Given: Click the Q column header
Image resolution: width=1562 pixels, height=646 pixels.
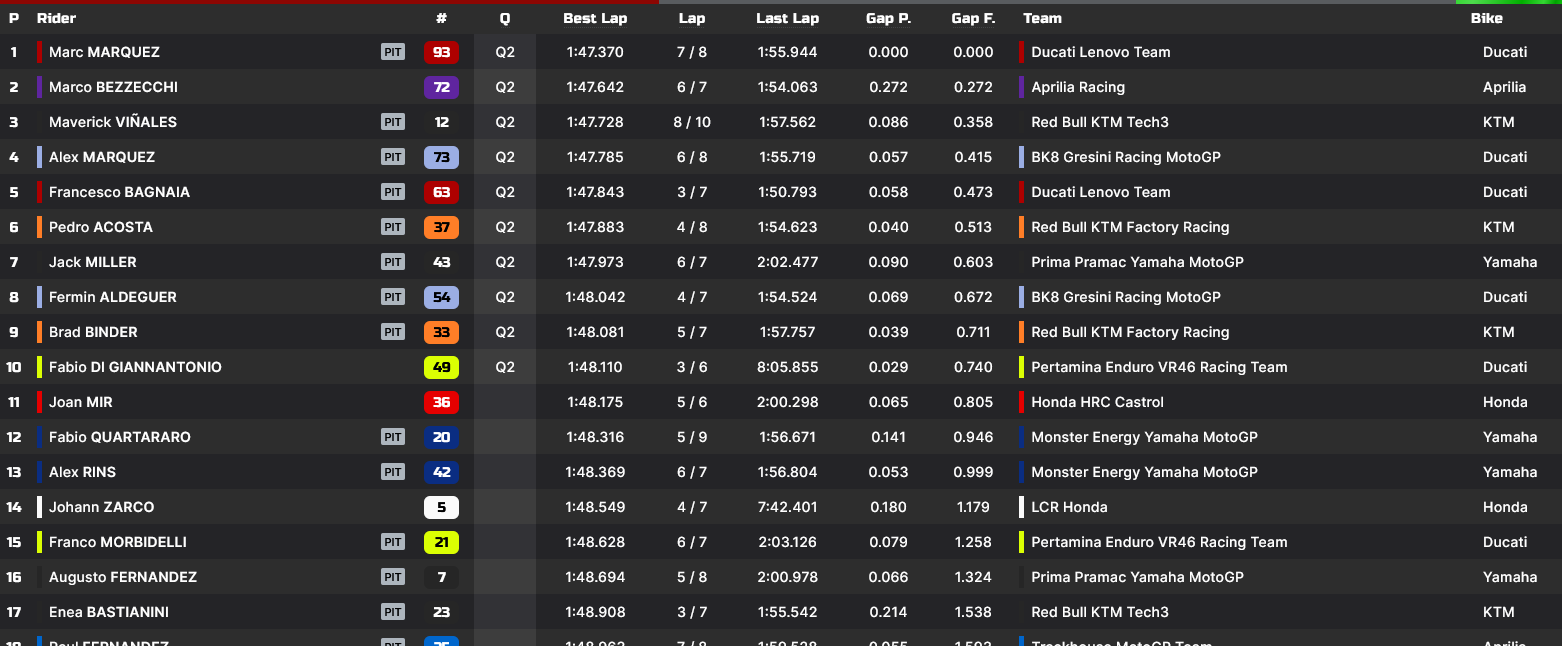Looking at the screenshot, I should [x=504, y=18].
